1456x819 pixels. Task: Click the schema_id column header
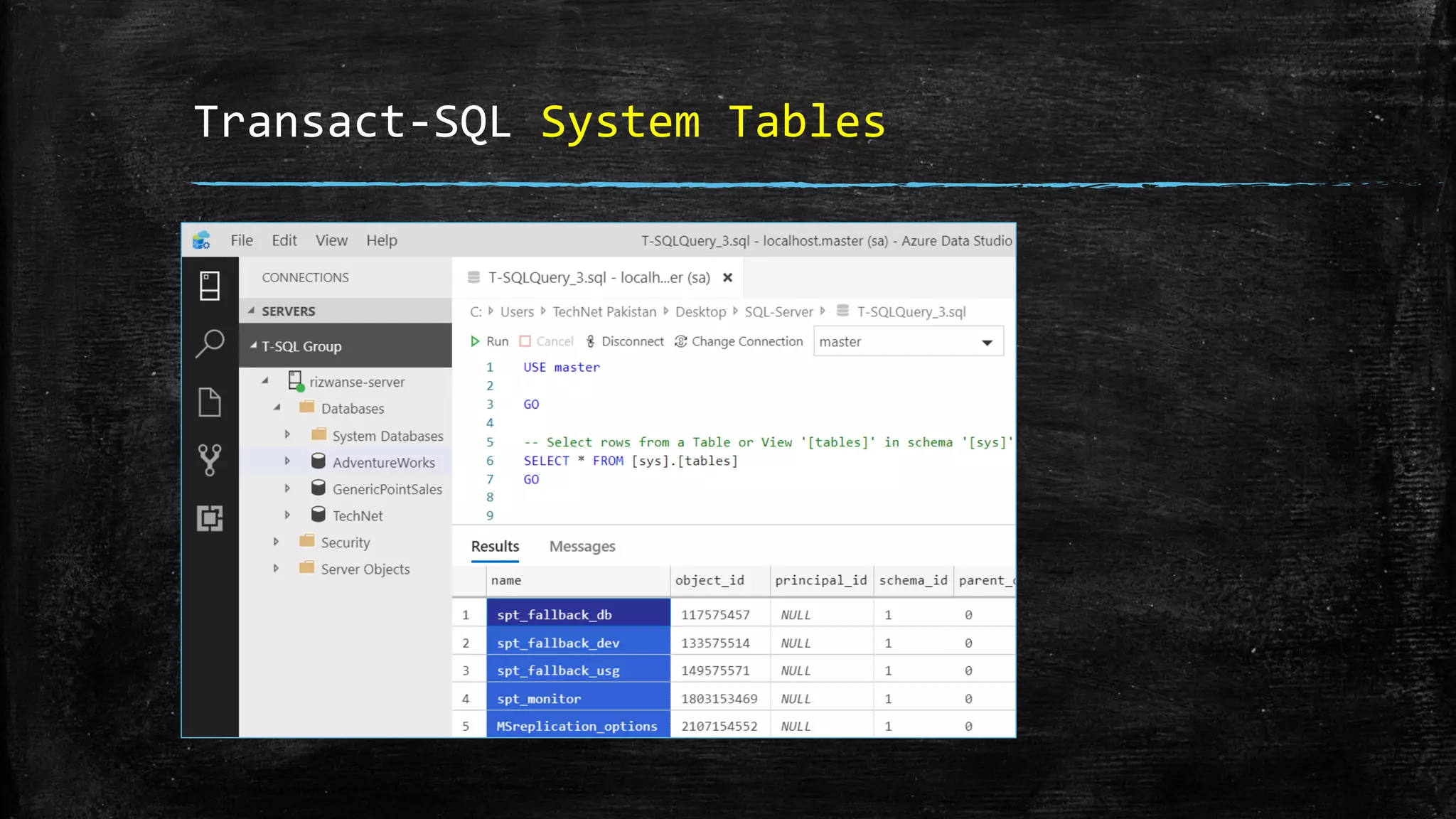click(x=914, y=581)
